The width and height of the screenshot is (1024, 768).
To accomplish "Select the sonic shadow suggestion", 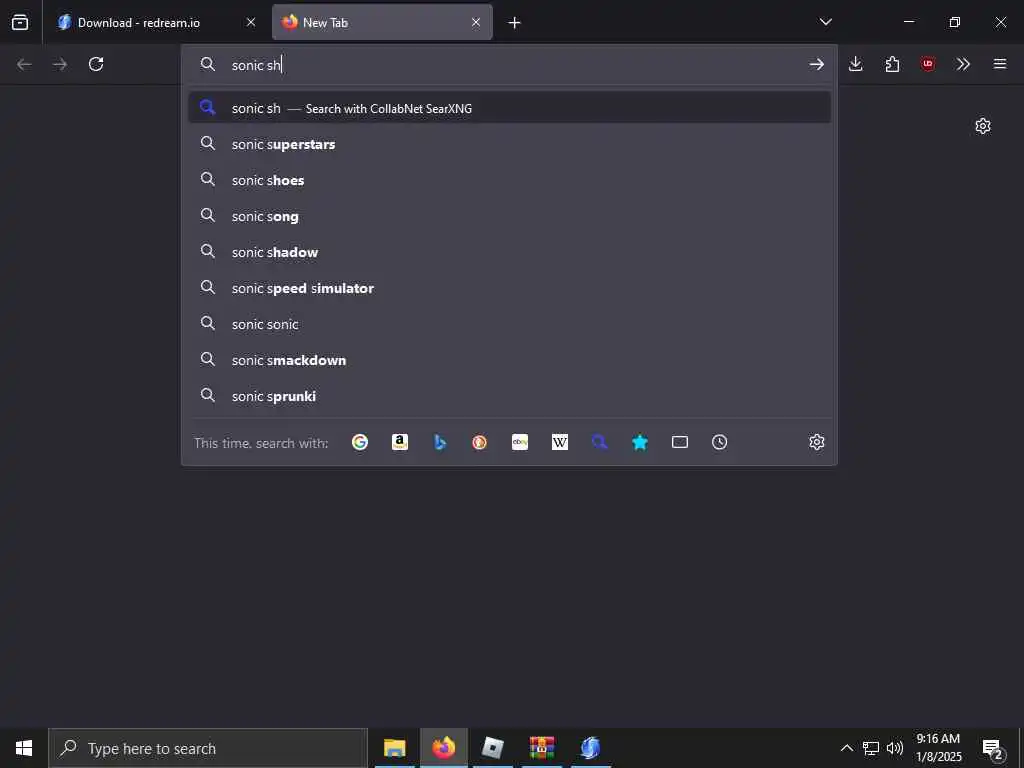I will pyautogui.click(x=509, y=252).
